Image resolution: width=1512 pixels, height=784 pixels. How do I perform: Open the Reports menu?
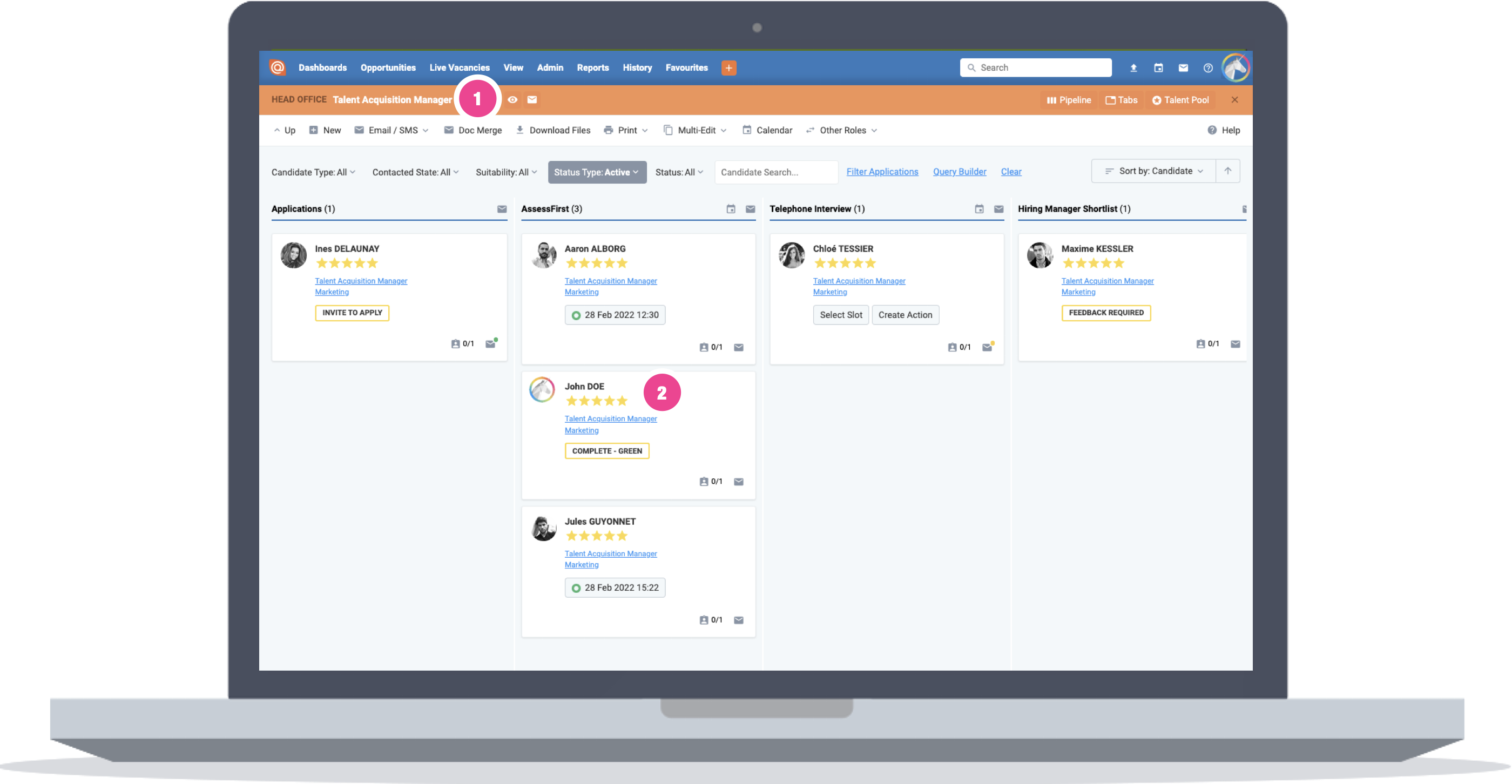[x=593, y=67]
